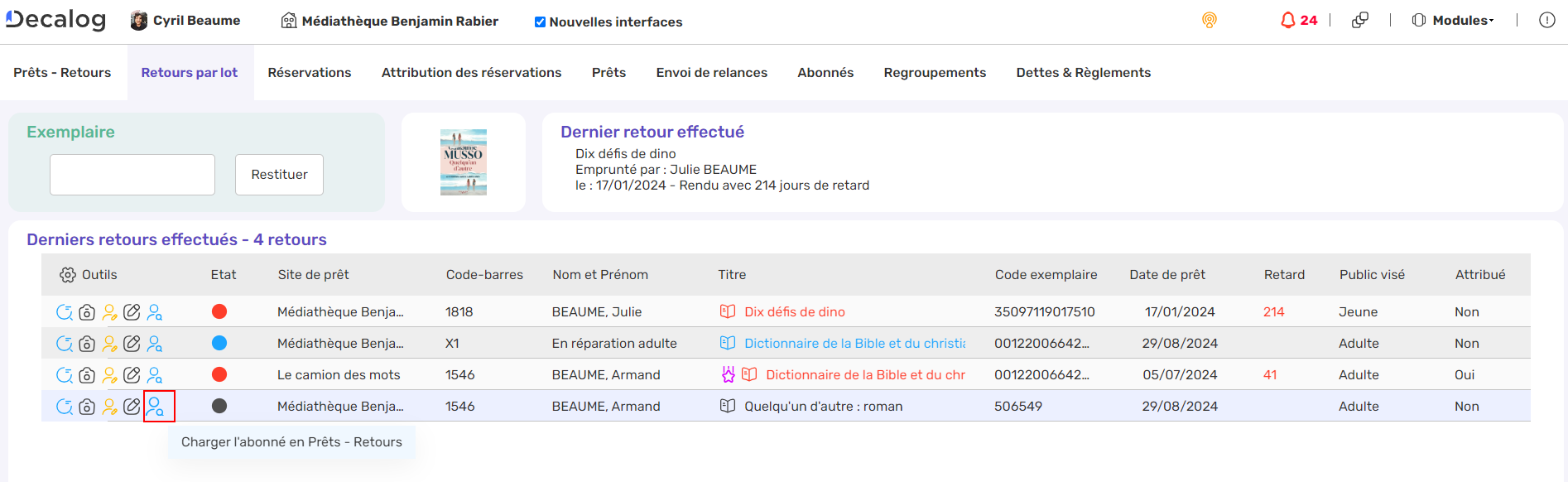Toggle the Nouvelles interfaces checkbox
The height and width of the screenshot is (482, 1568).
[x=540, y=22]
